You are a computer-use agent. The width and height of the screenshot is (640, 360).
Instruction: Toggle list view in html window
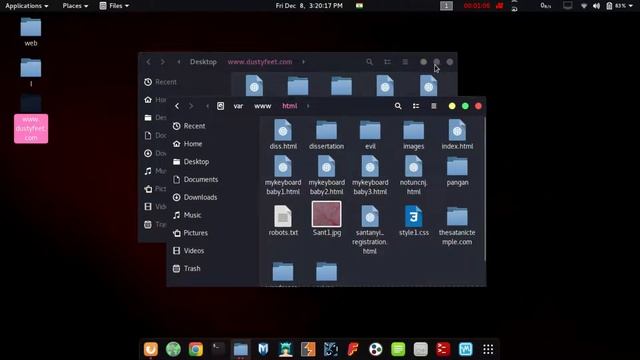point(416,106)
